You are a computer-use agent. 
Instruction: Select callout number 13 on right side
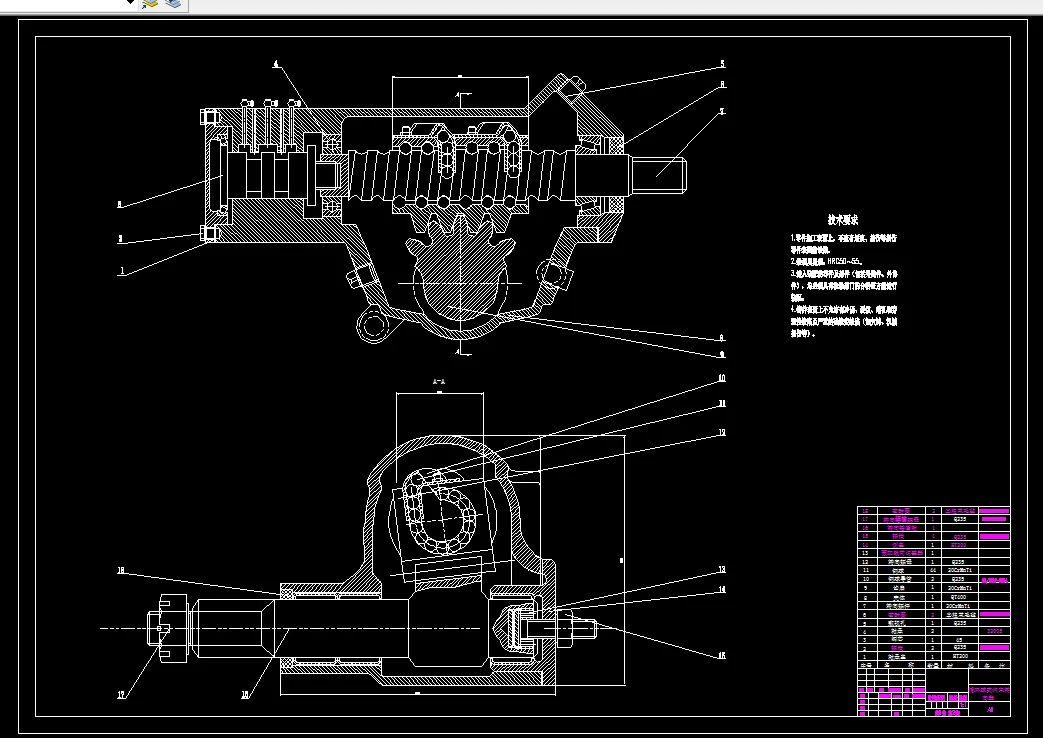click(722, 570)
